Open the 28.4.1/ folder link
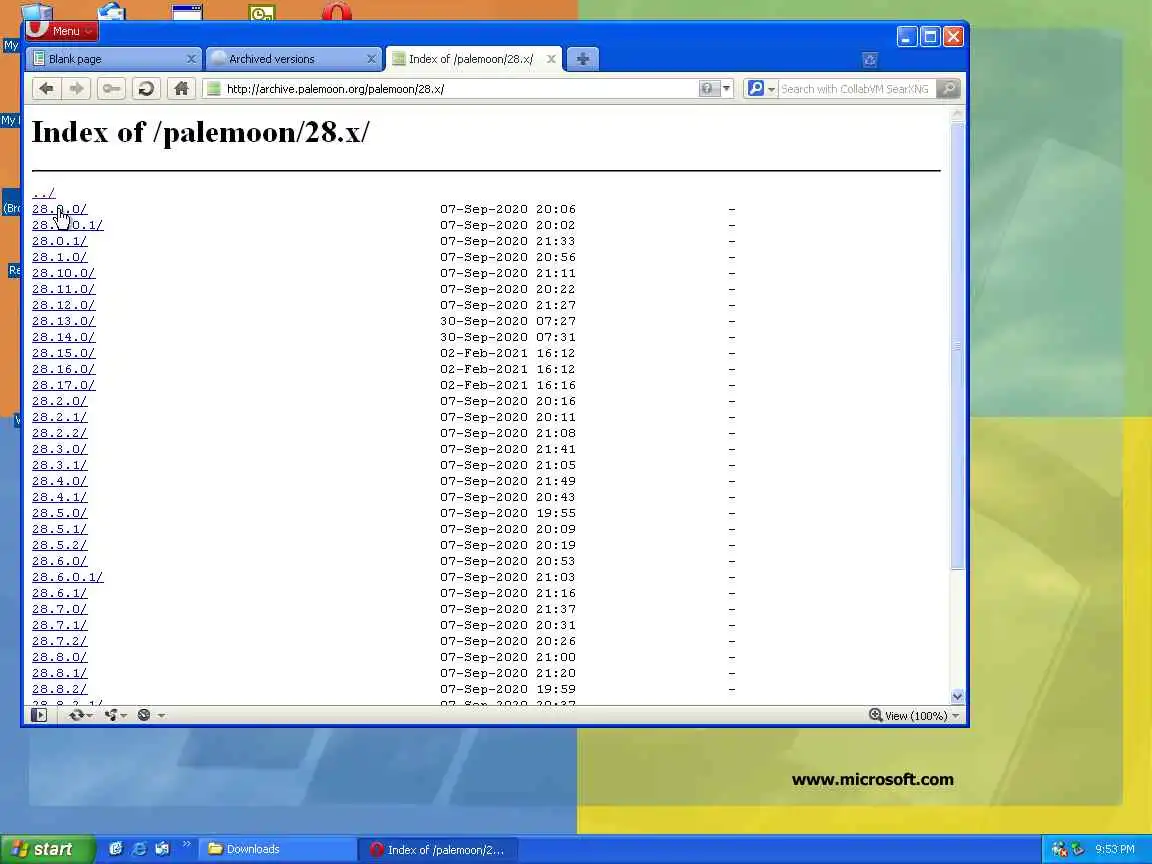The image size is (1152, 864). [60, 497]
